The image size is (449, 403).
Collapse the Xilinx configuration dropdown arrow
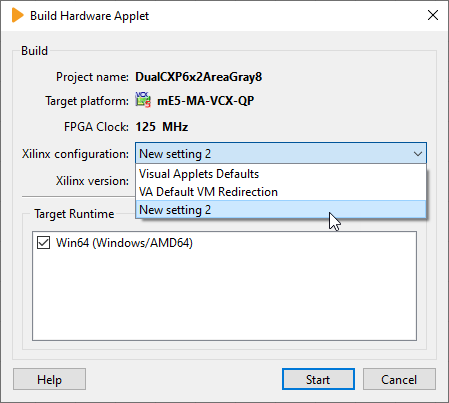(418, 154)
